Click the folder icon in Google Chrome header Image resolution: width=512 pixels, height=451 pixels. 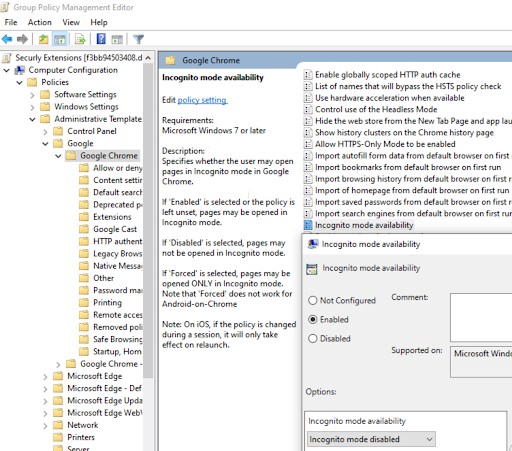(170, 60)
